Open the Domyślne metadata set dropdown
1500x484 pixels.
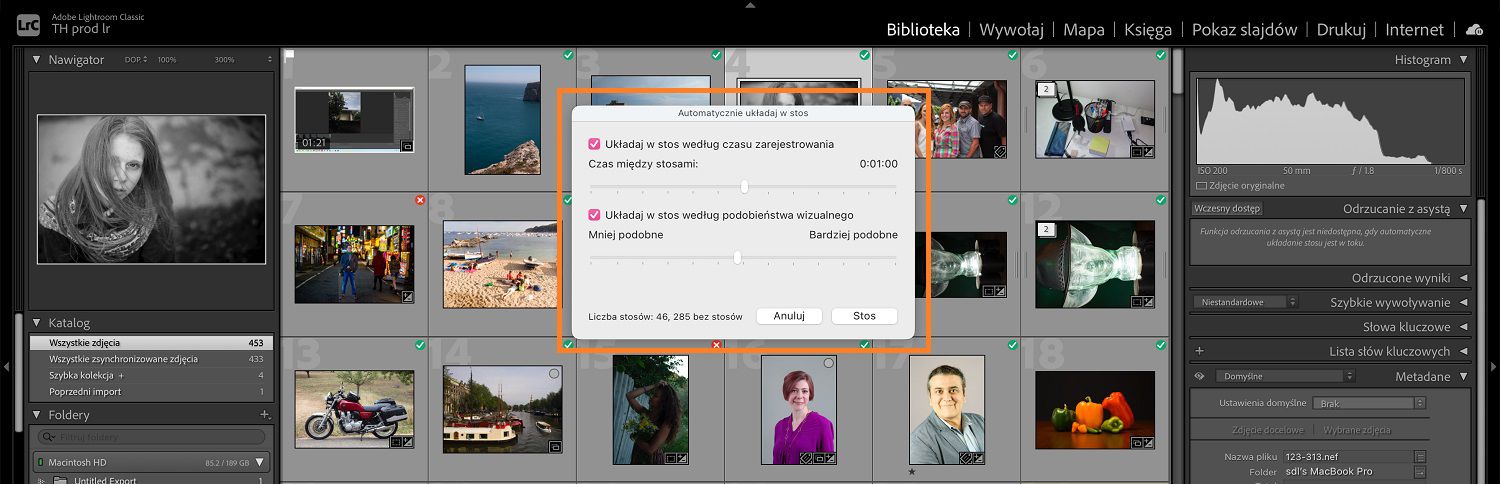point(1286,377)
